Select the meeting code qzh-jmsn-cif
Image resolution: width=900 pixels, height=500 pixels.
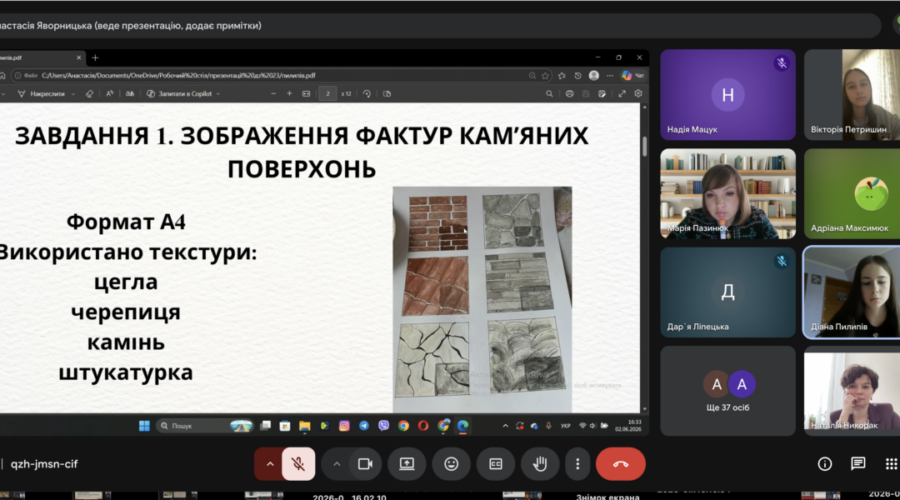click(44, 464)
